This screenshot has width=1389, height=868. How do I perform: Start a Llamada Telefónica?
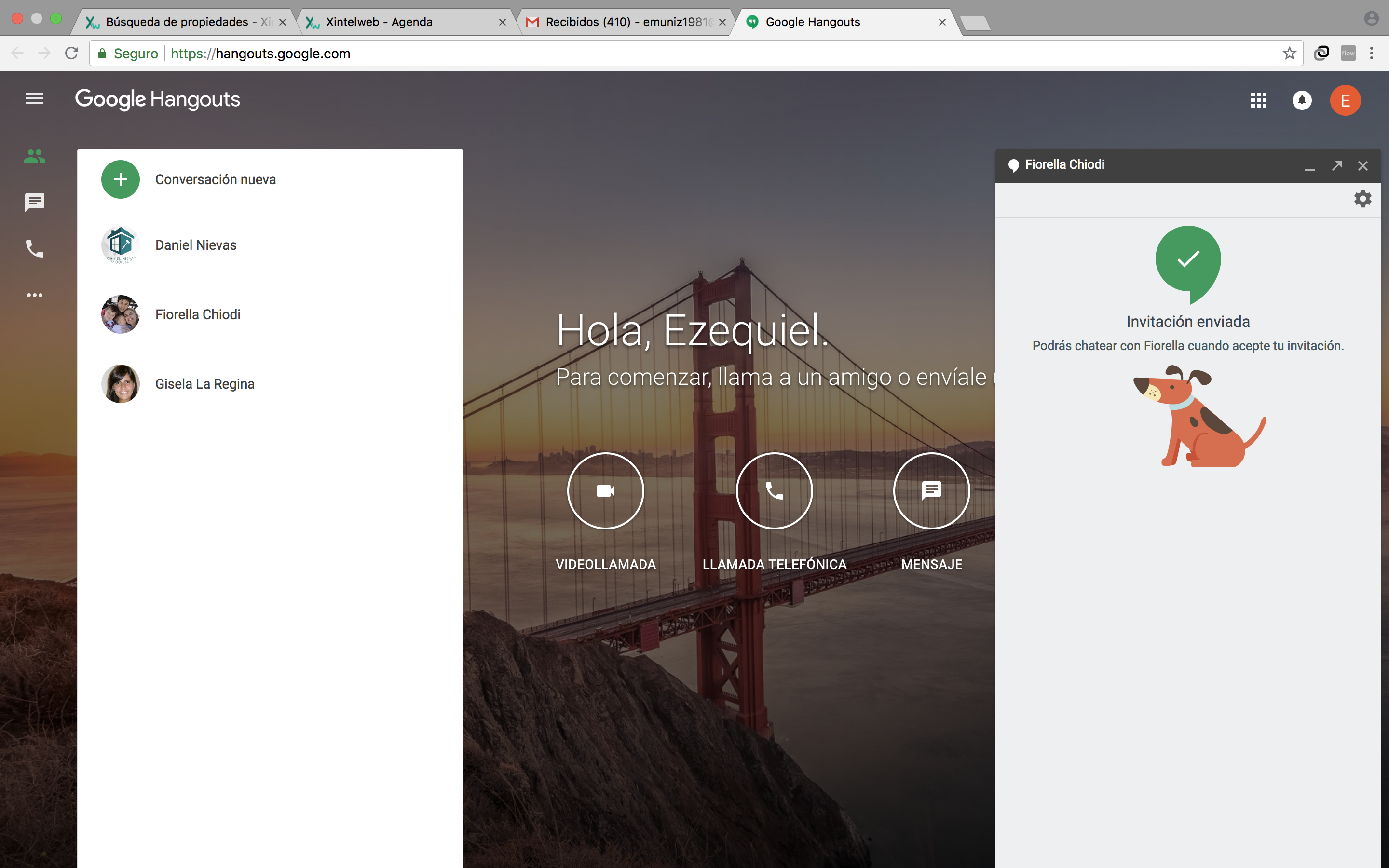(774, 491)
